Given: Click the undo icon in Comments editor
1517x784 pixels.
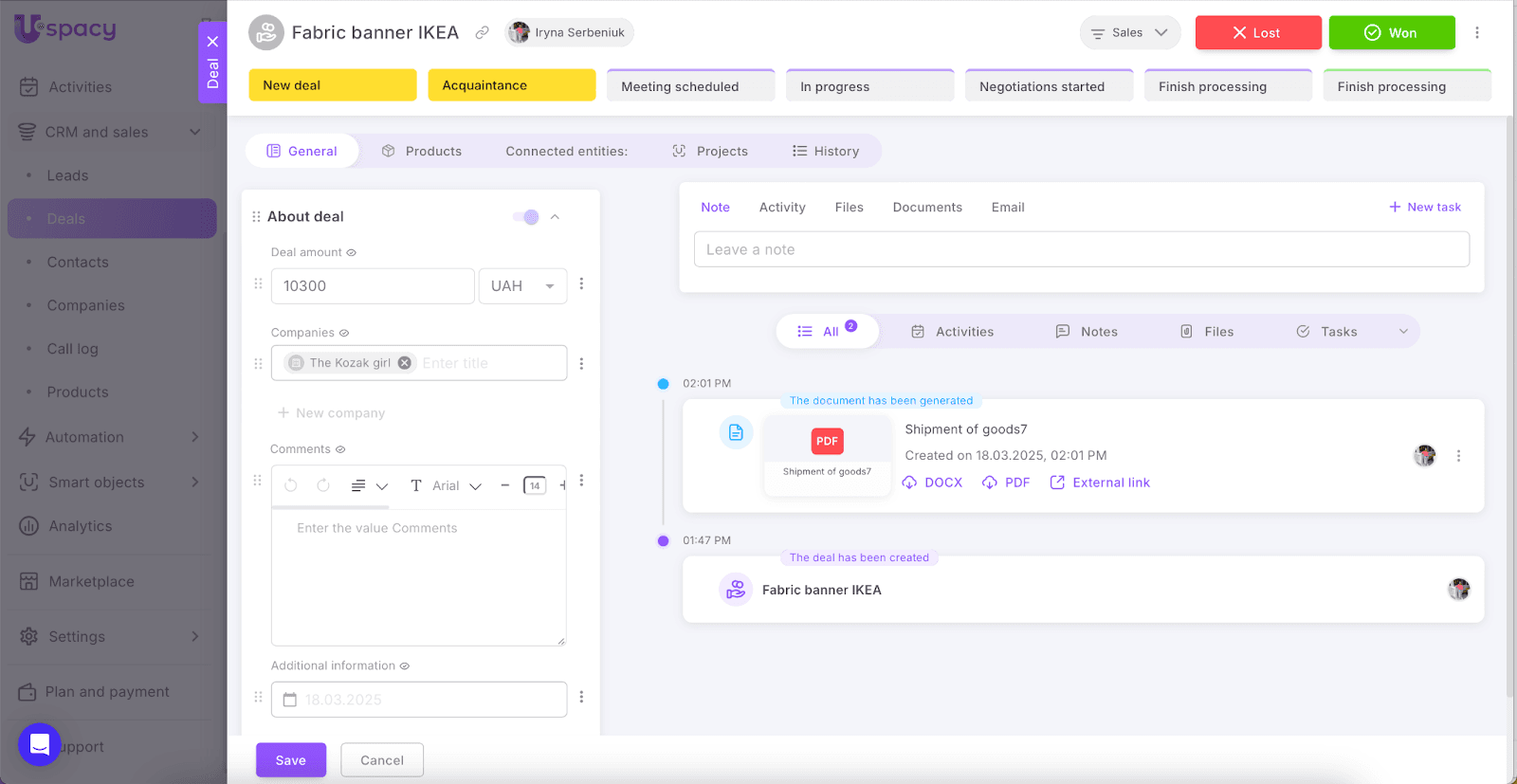Looking at the screenshot, I should pos(291,485).
